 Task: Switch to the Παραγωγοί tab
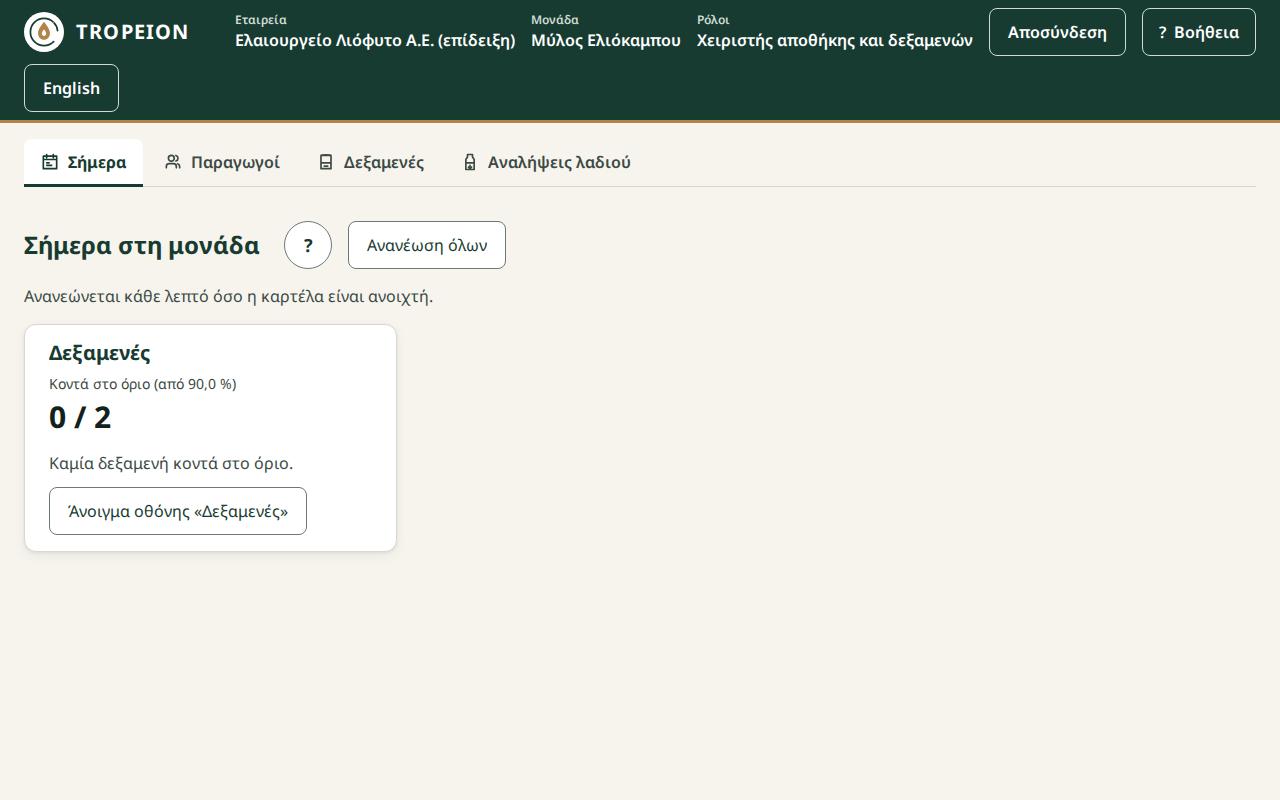tap(222, 162)
